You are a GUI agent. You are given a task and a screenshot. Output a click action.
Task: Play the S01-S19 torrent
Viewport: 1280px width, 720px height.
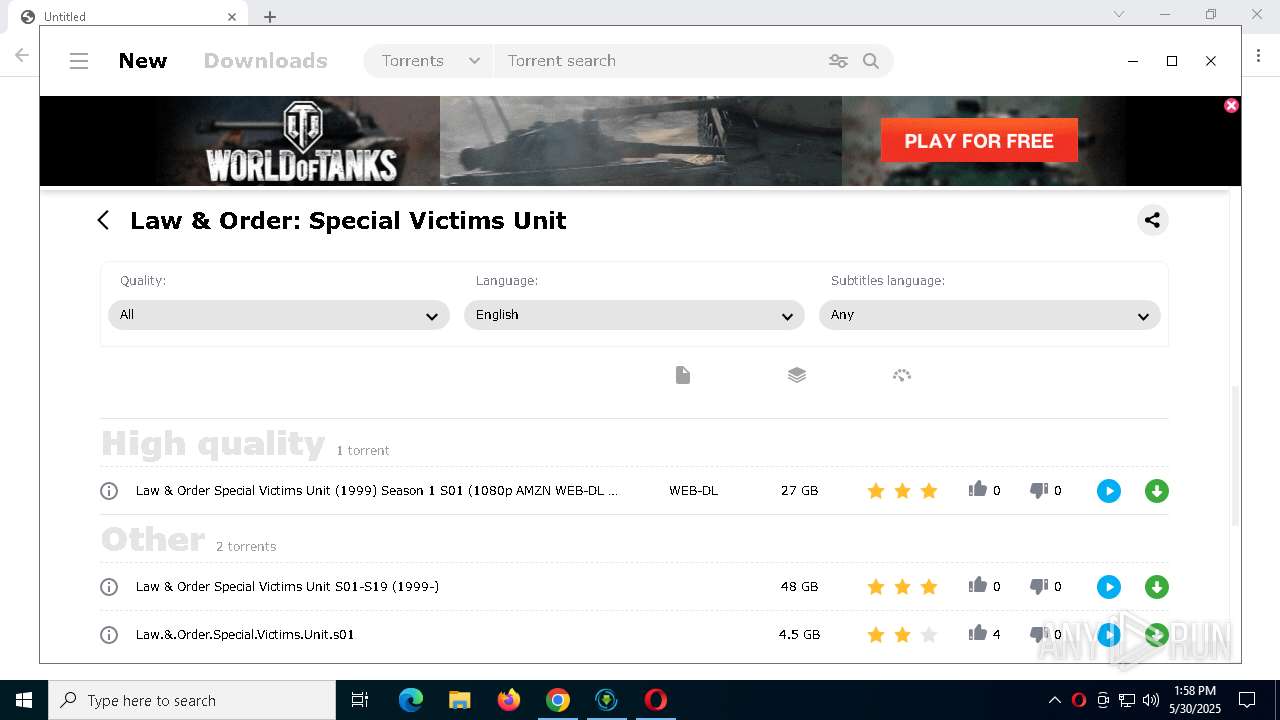[1109, 587]
